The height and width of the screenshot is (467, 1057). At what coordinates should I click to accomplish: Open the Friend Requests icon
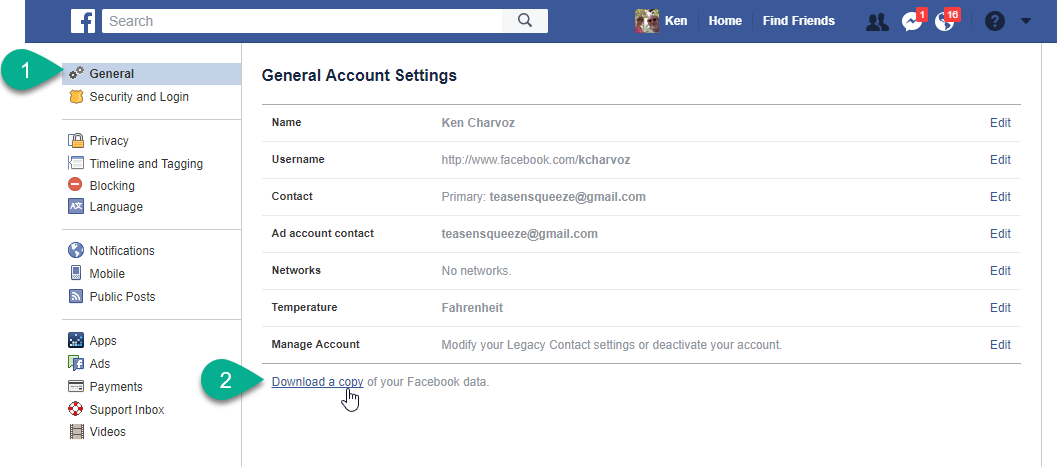click(877, 22)
